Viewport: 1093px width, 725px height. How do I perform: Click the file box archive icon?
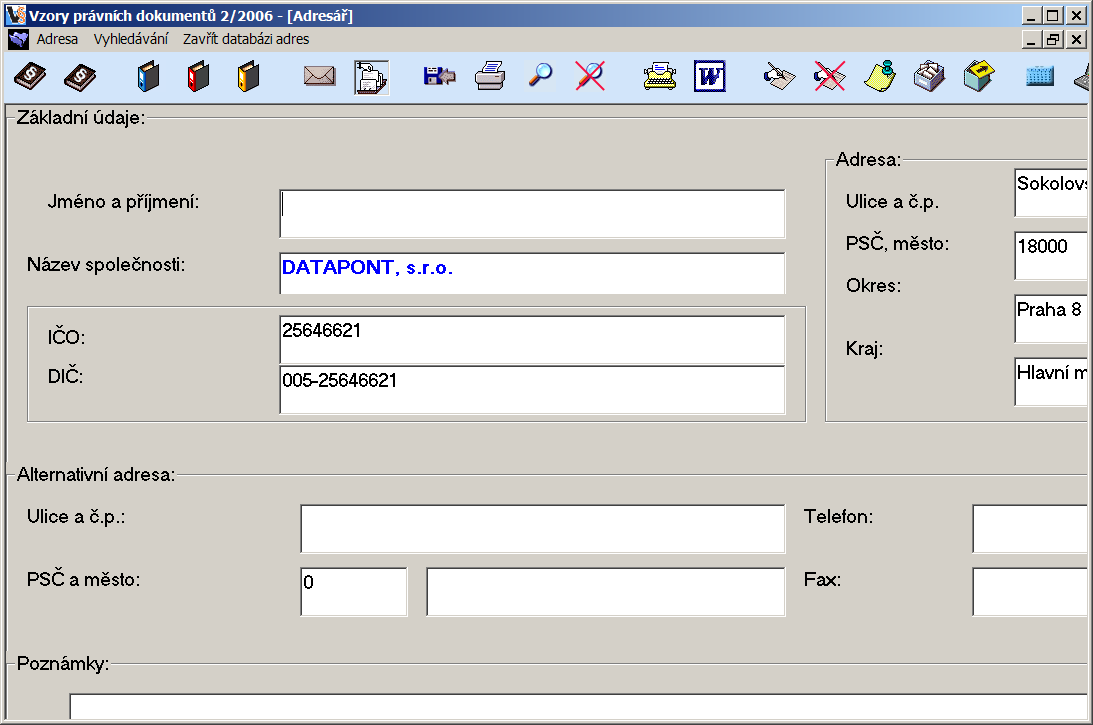929,76
